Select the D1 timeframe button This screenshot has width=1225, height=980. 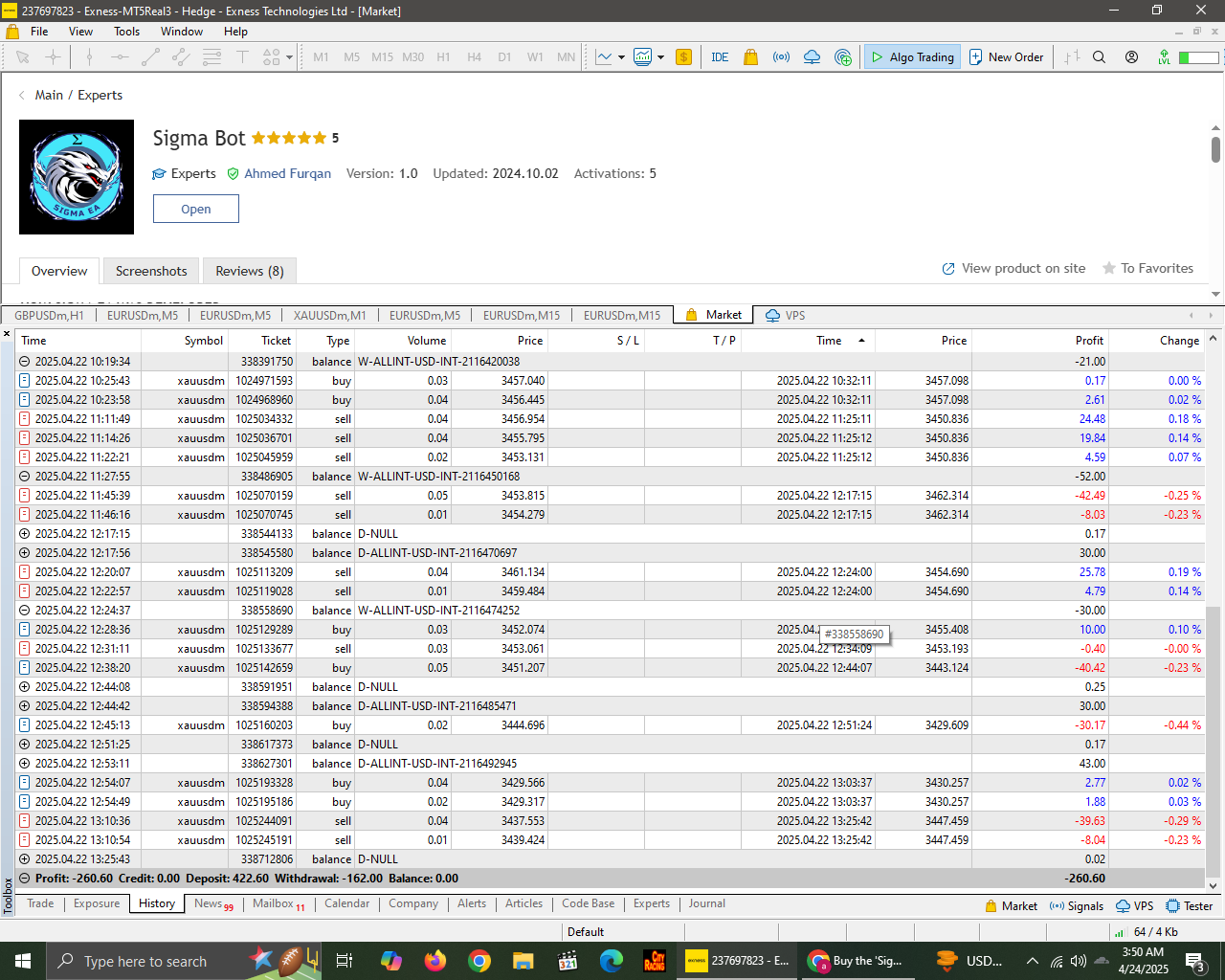(504, 57)
